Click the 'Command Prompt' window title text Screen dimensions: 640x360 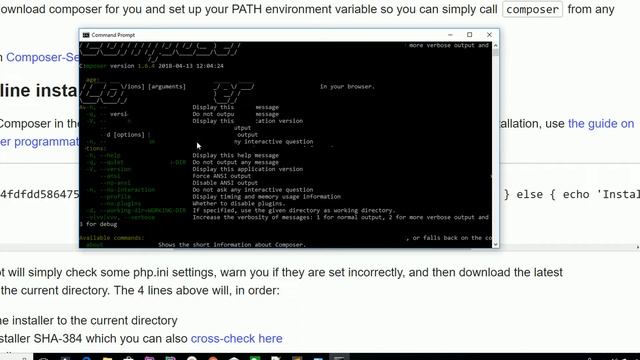113,35
